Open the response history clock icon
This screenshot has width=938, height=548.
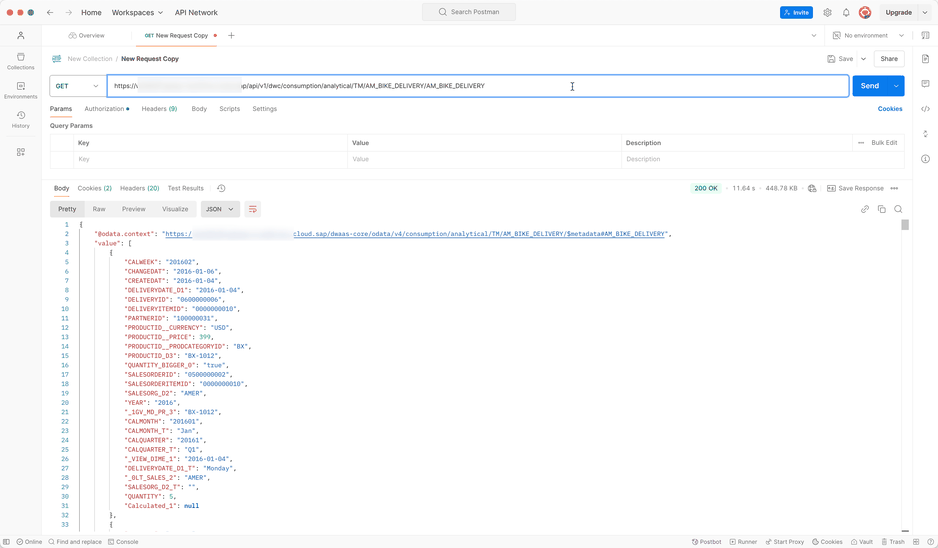coord(221,188)
